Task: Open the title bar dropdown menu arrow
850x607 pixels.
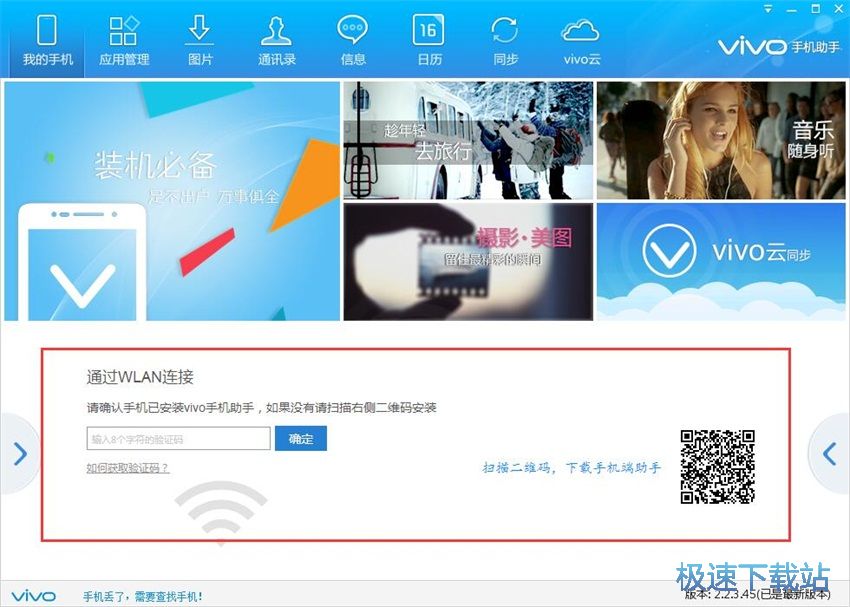Action: 768,9
